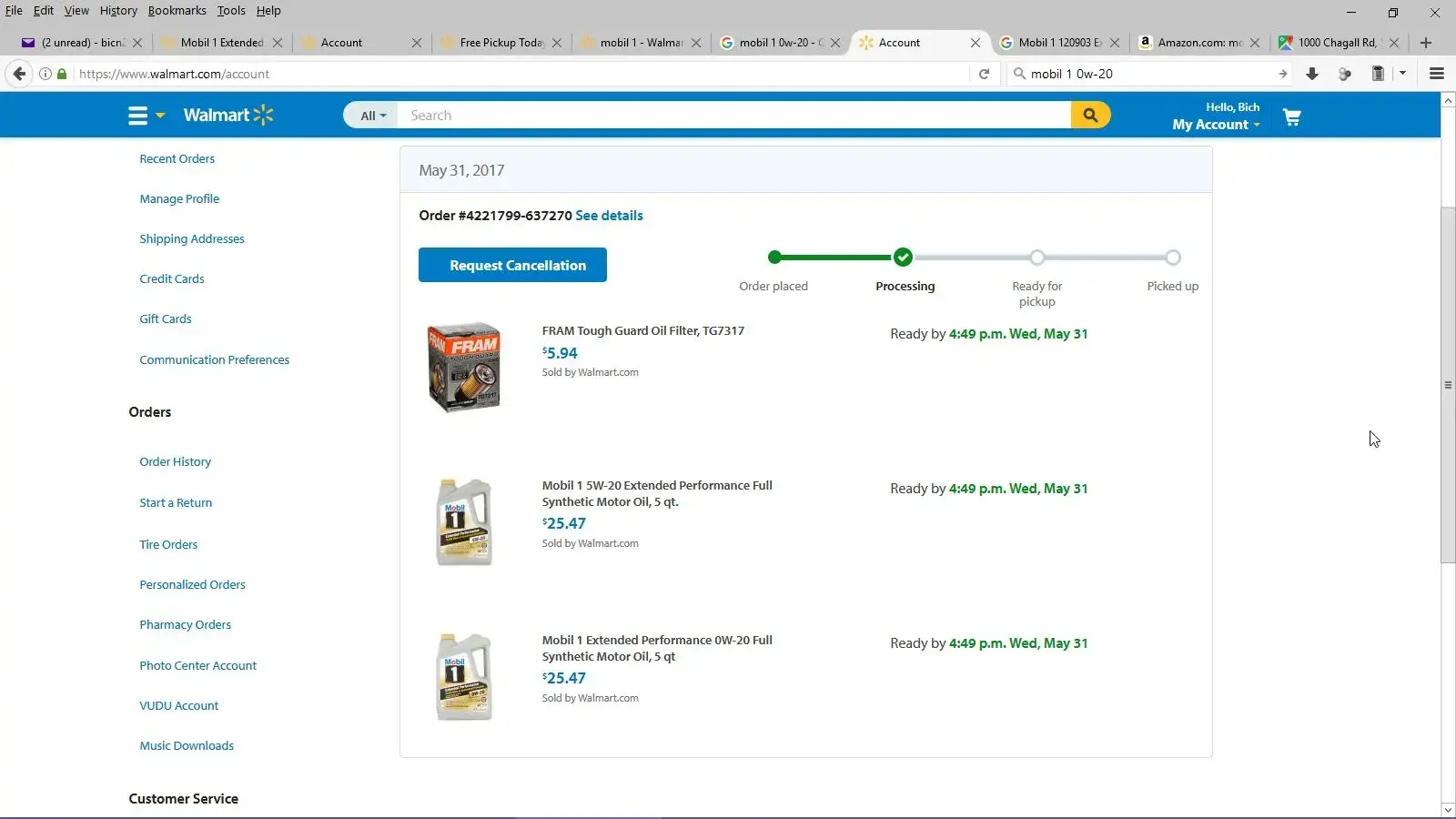The height and width of the screenshot is (819, 1456).
Task: Open the dropdown arrow beside the toolbar extension icon
Action: [1402, 74]
